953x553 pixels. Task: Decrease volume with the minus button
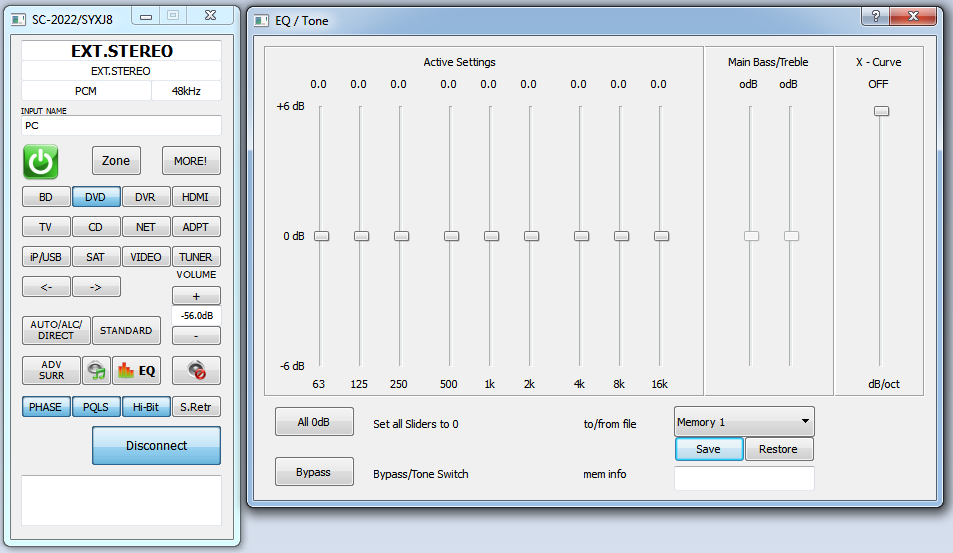click(x=196, y=335)
